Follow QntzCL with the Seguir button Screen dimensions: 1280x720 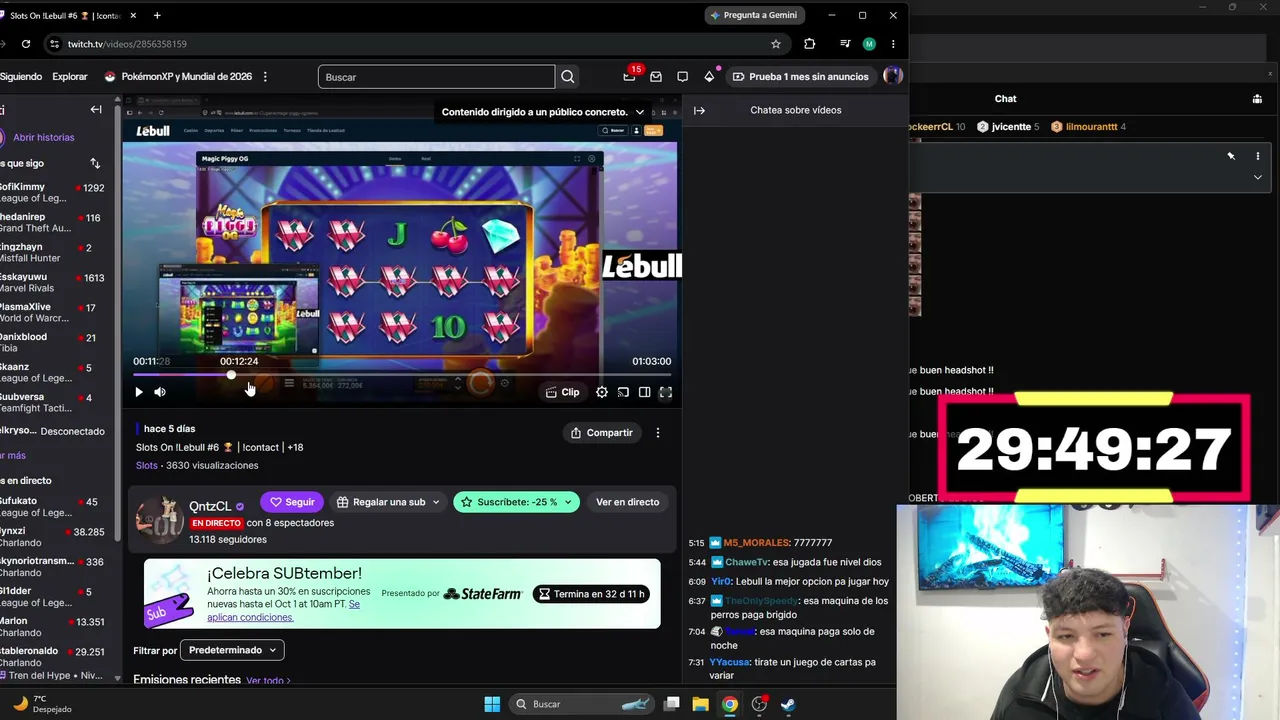[292, 502]
